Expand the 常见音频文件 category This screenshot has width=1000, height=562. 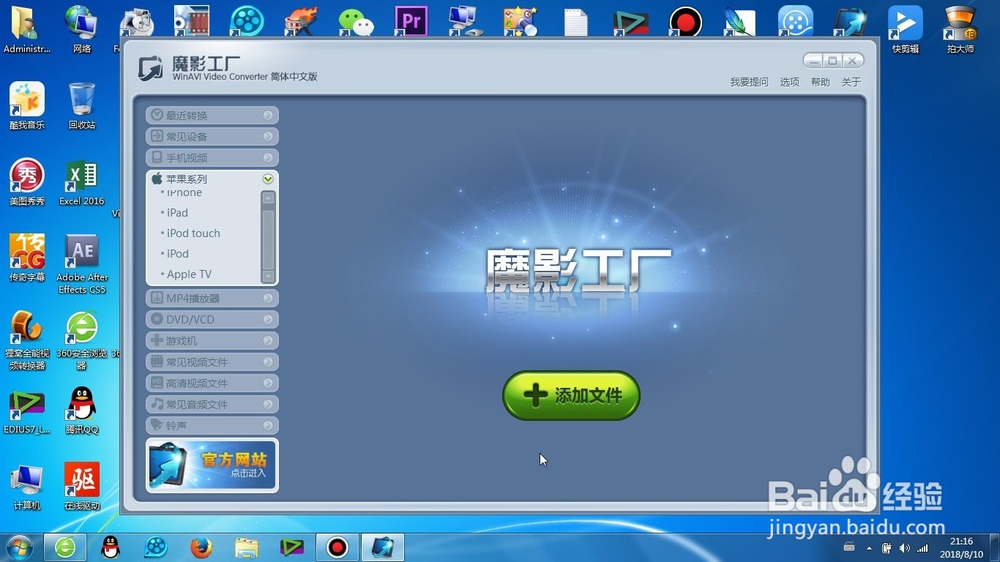pos(212,404)
